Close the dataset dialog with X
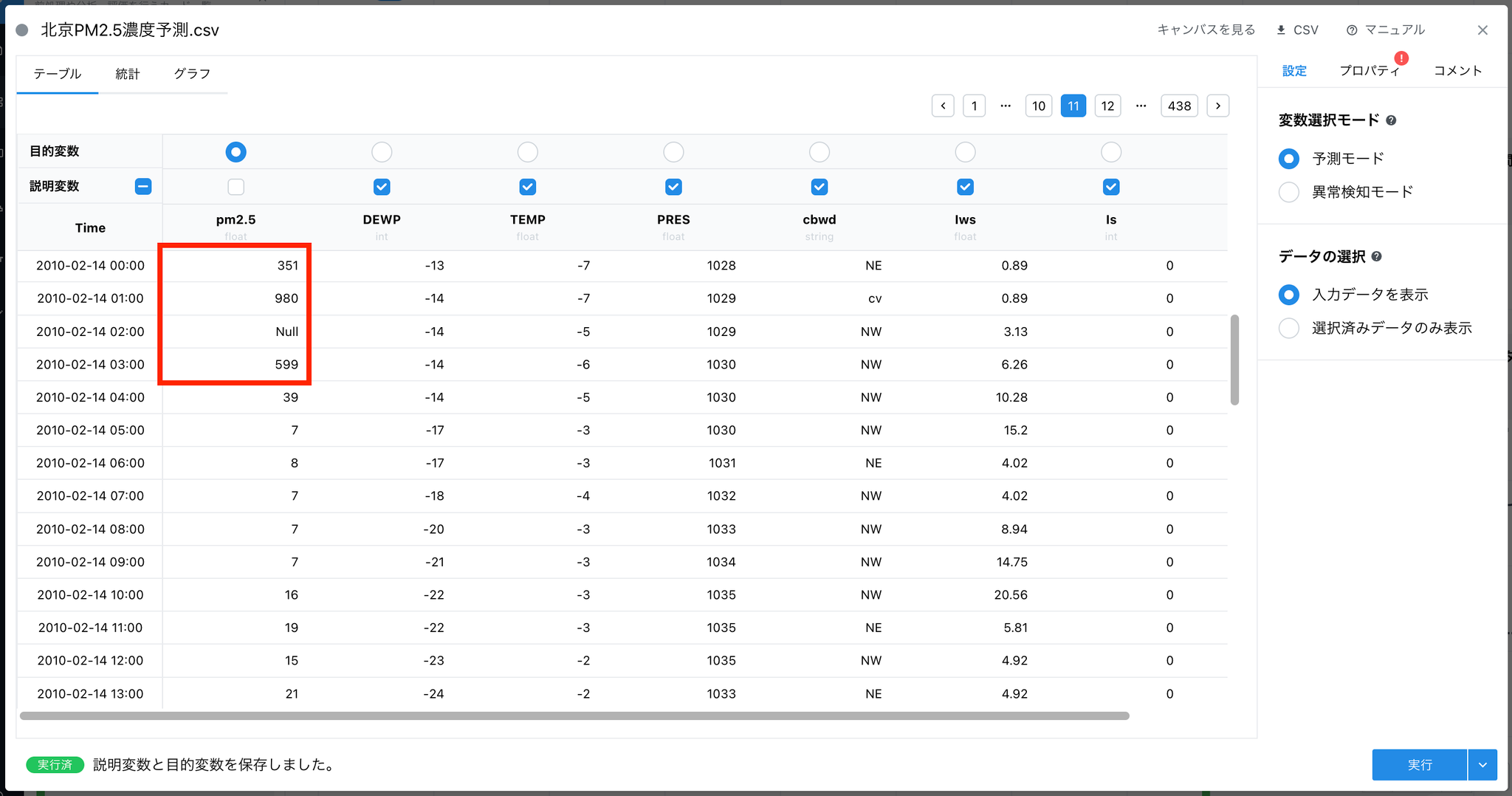The width and height of the screenshot is (1512, 796). (x=1482, y=30)
